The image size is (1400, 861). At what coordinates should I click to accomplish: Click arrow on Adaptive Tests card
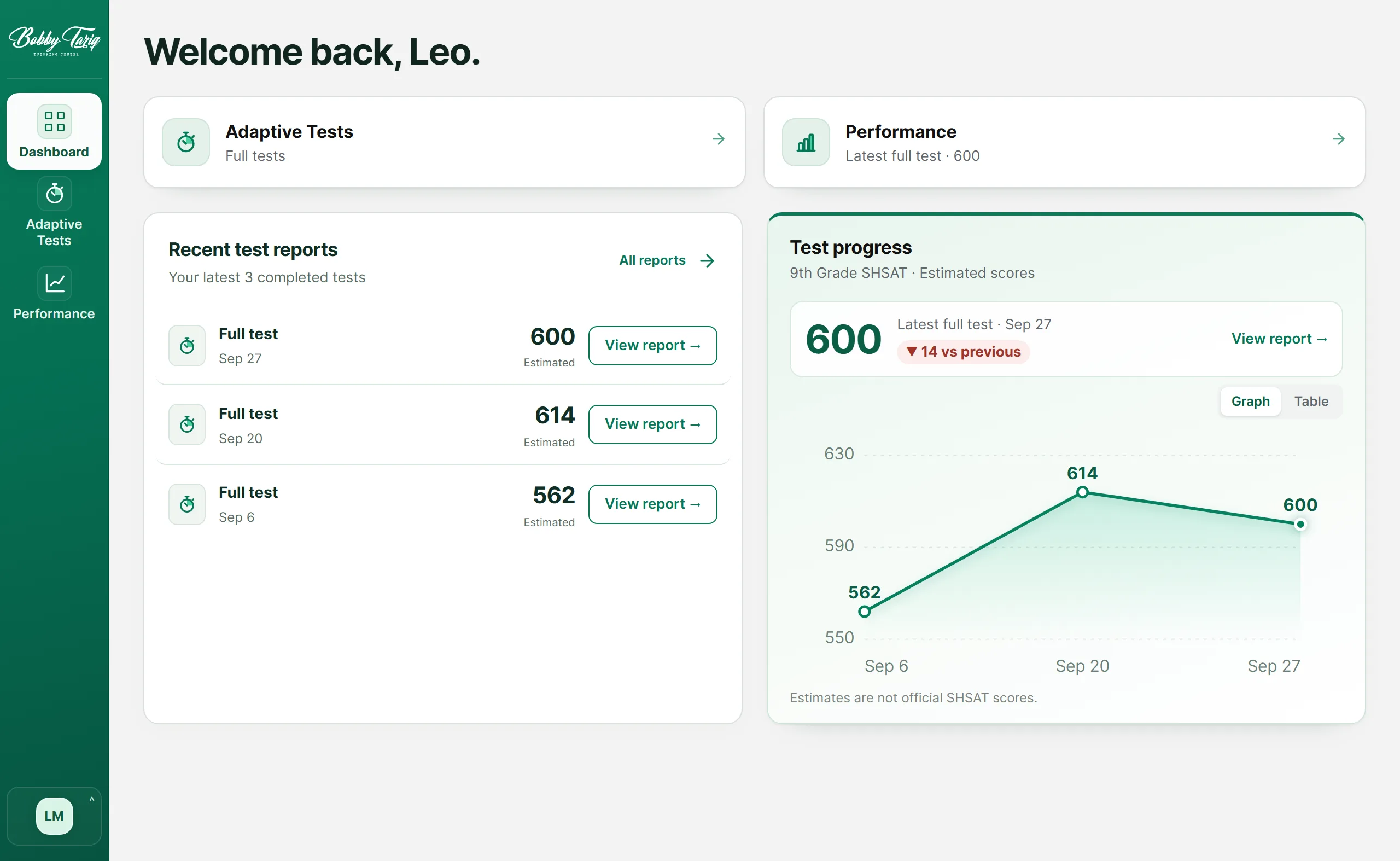[x=719, y=139]
